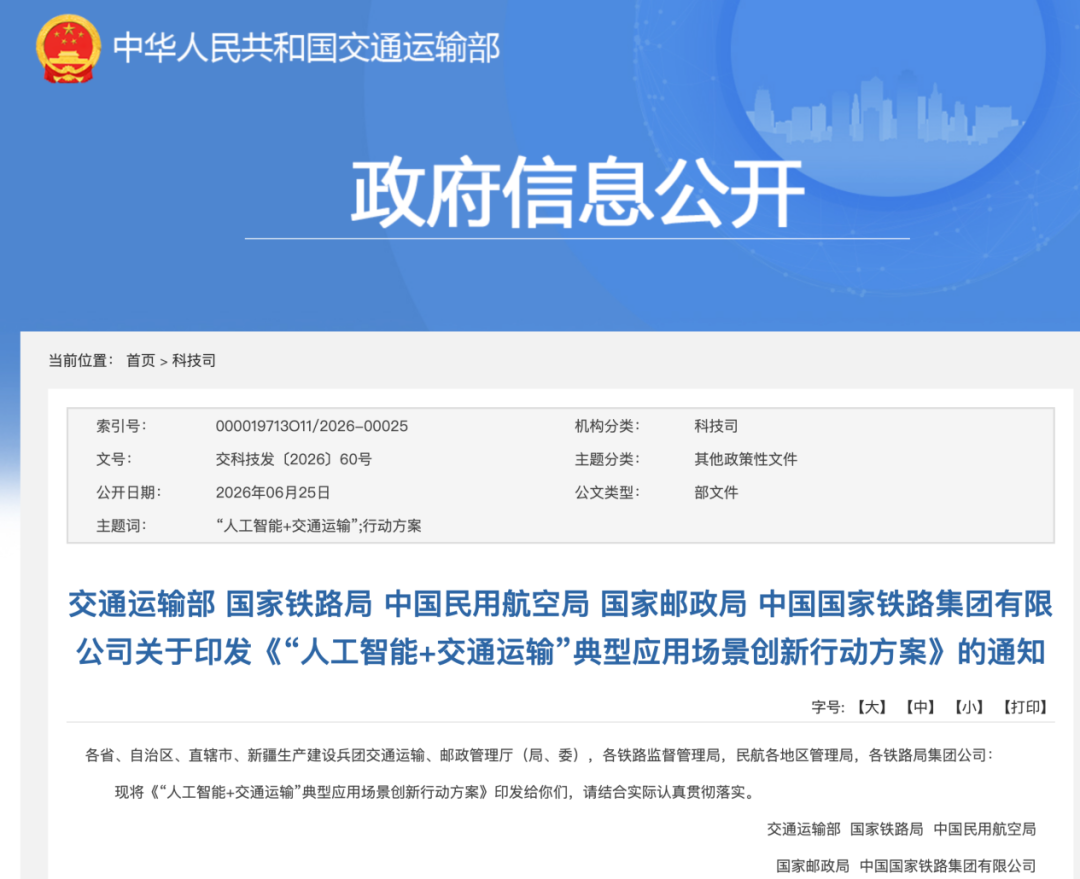This screenshot has width=1080, height=879.
Task: Open 科技司 breadcrumb link
Action: tap(194, 360)
